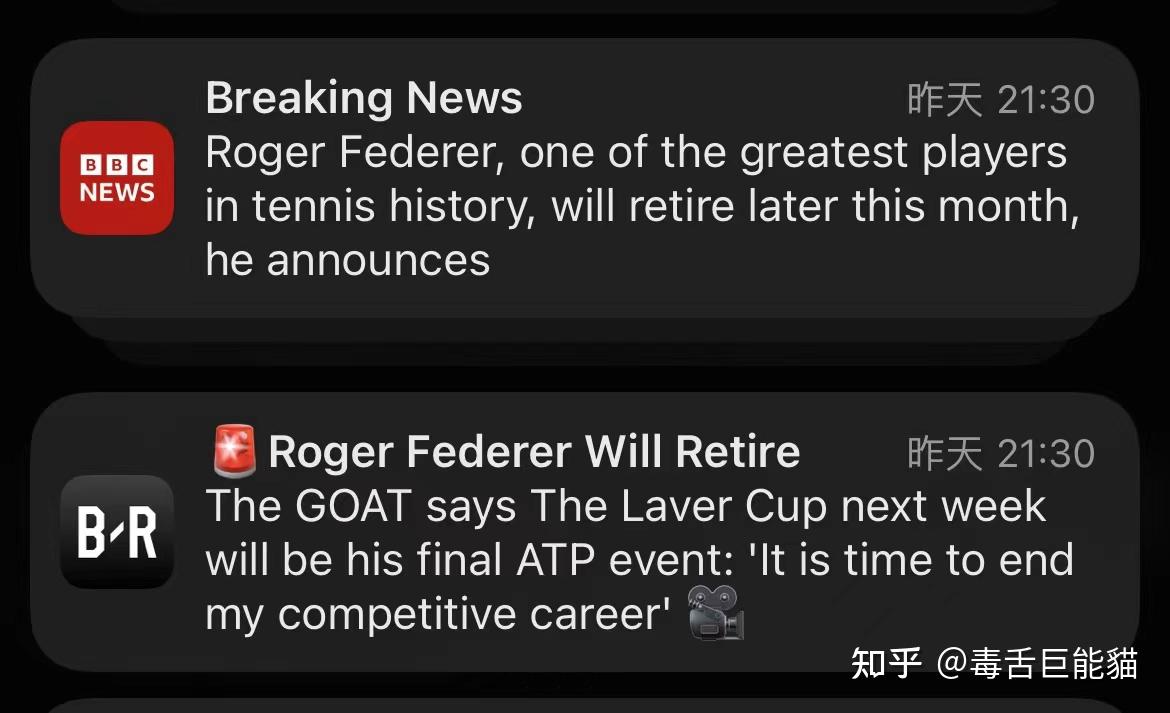This screenshot has width=1170, height=713.
Task: Tap the BBC notification timestamp 昨天 21:30
Action: pyautogui.click(x=1001, y=99)
